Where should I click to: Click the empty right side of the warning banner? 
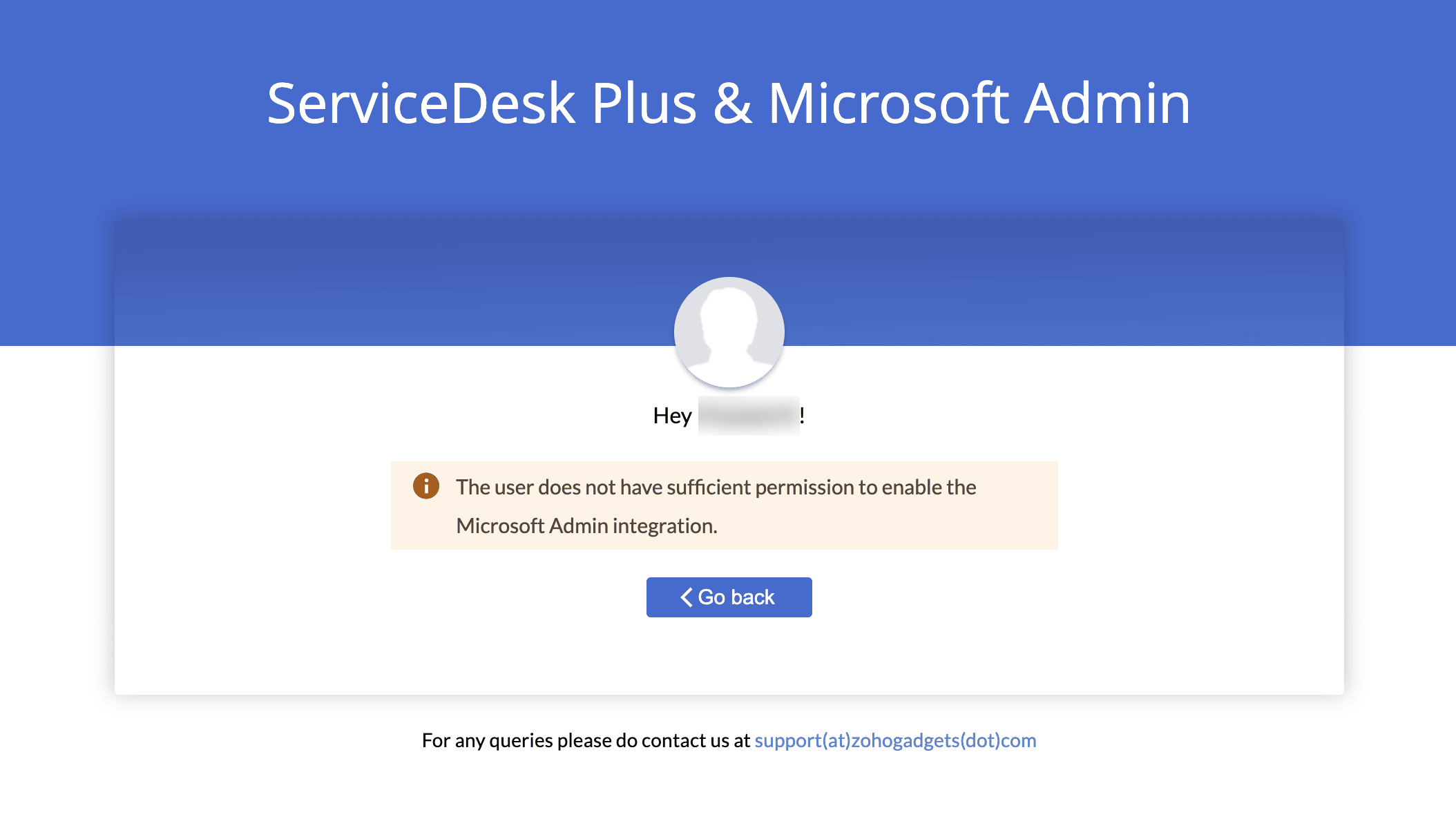coord(898,526)
